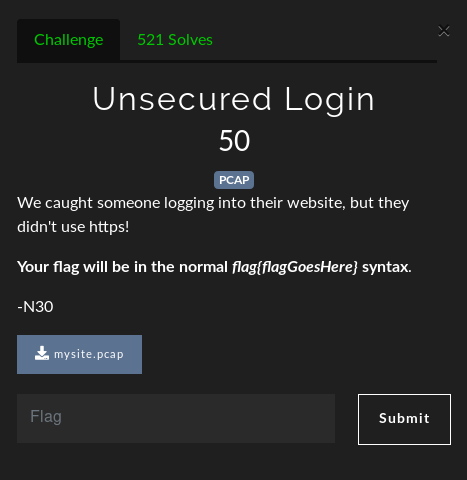Click the word Login in the title

(330, 99)
